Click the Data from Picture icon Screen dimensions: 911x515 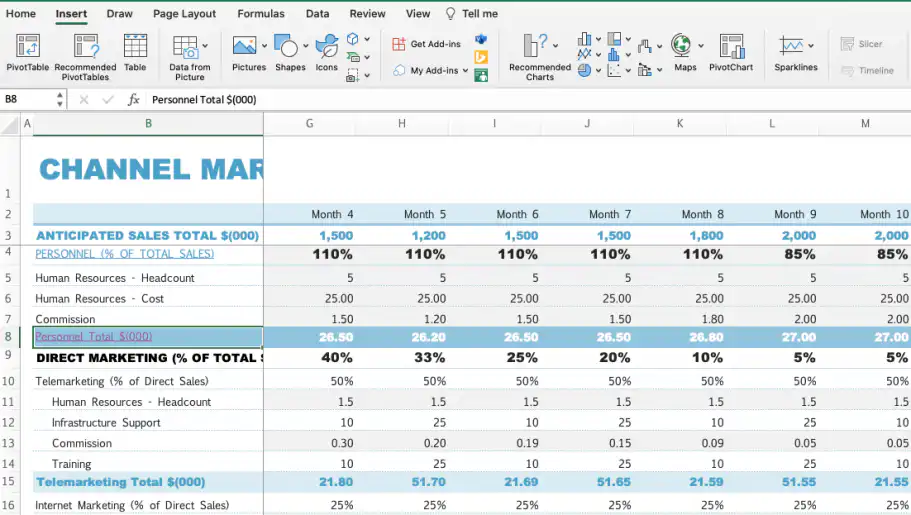point(185,47)
